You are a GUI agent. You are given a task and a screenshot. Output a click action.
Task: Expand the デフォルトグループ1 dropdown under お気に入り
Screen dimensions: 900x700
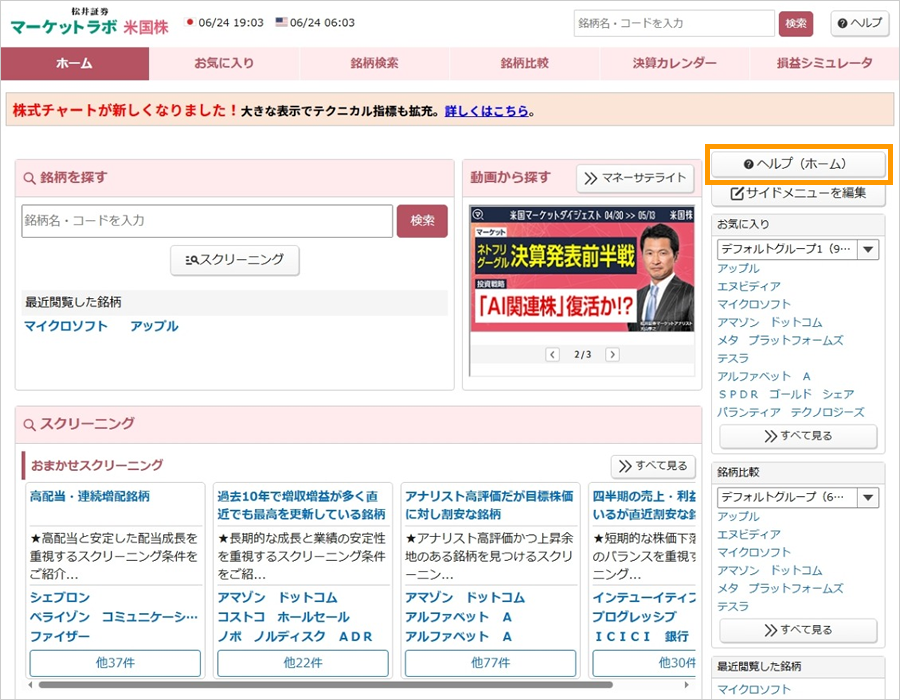(798, 250)
